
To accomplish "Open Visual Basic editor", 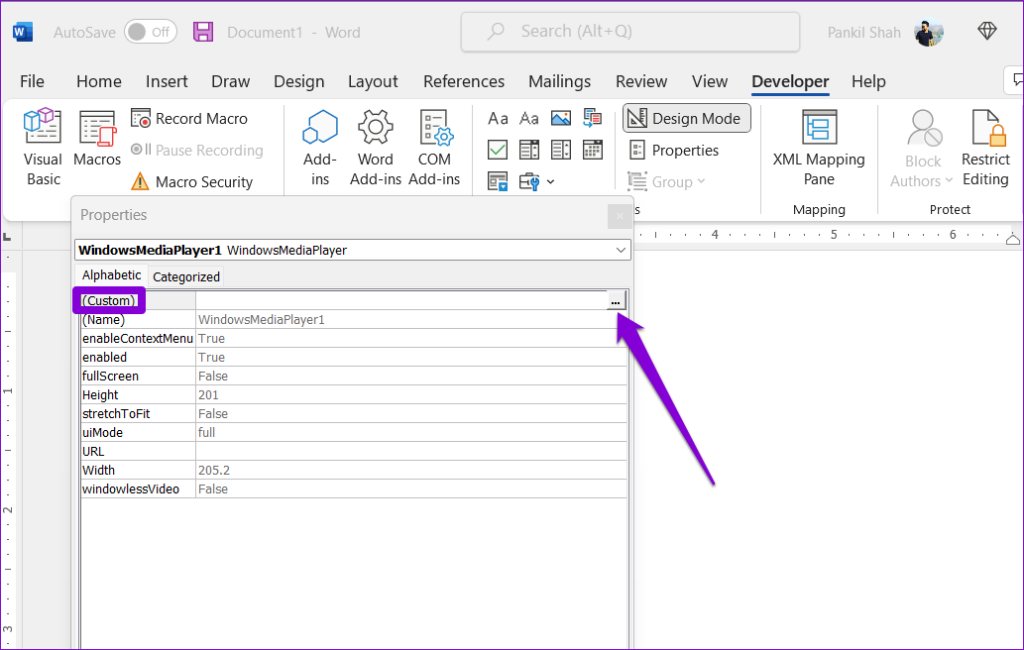I will [42, 147].
